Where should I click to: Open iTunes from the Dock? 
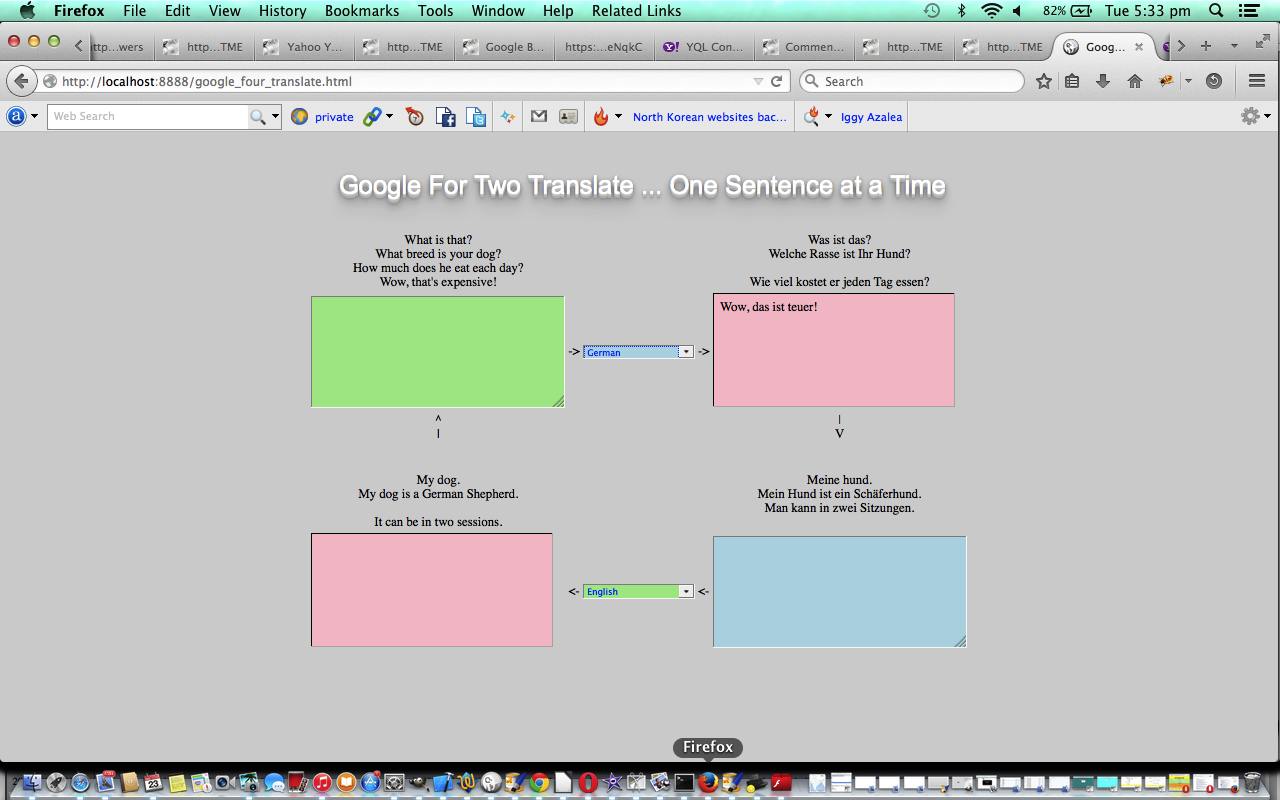click(322, 782)
